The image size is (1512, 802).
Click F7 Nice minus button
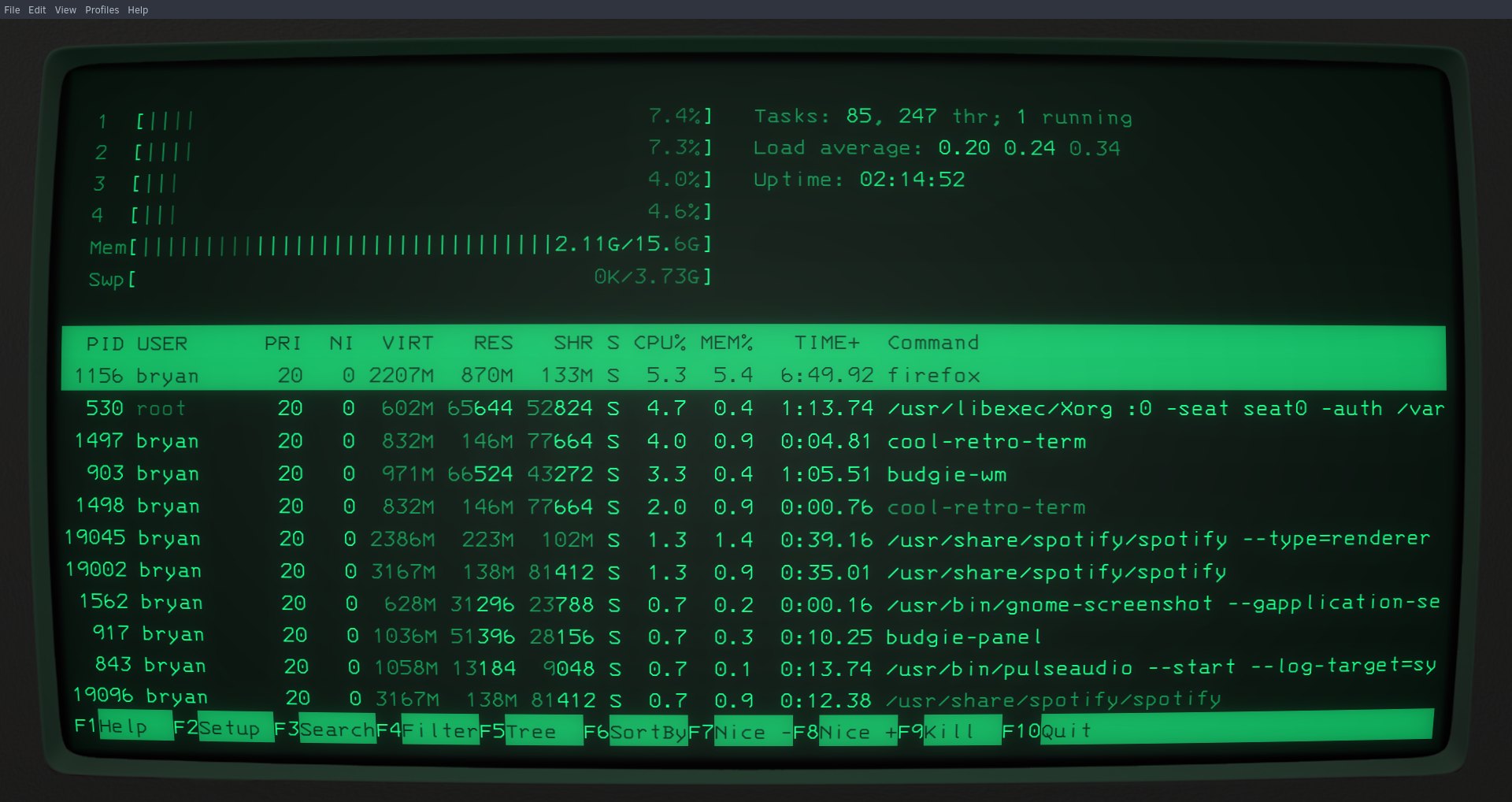(740, 732)
